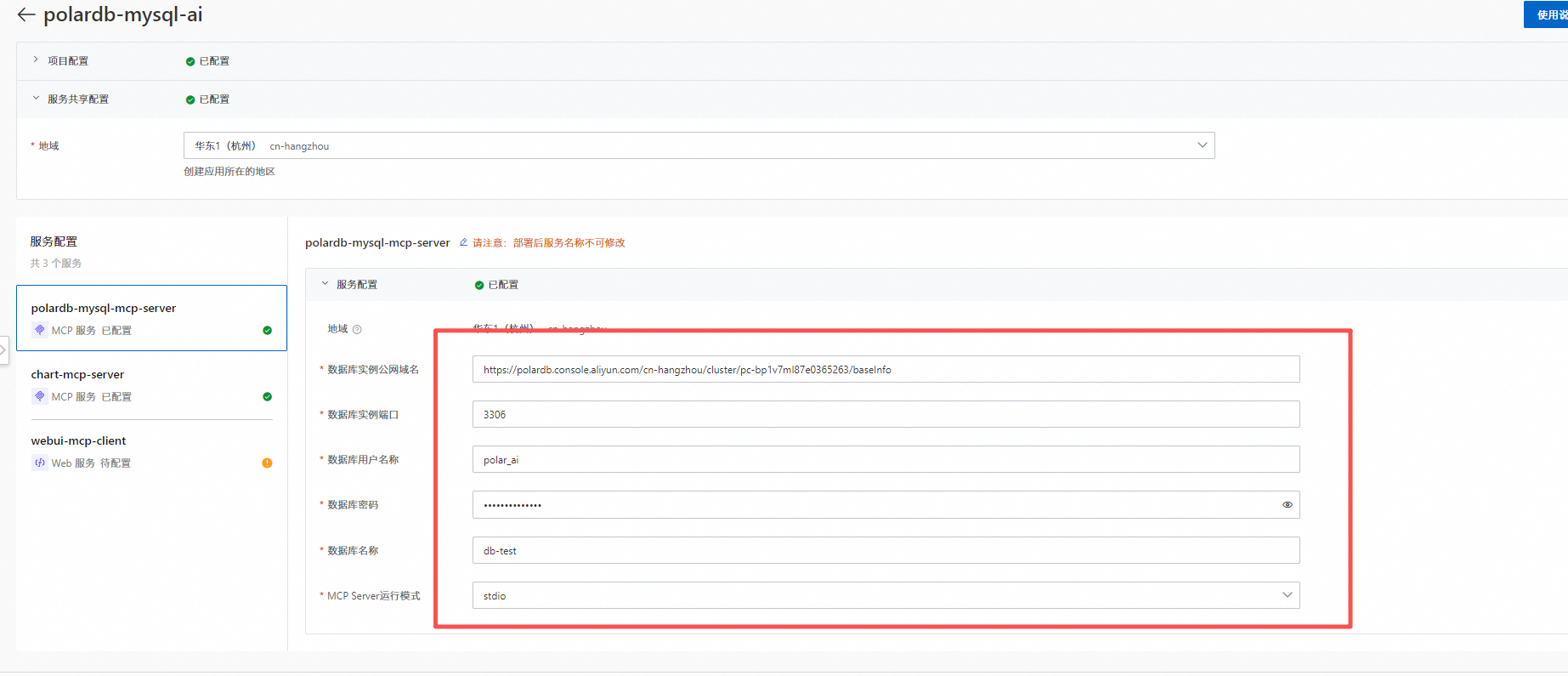1568x676 pixels.
Task: Expand the 项目配置 section
Action: [36, 60]
